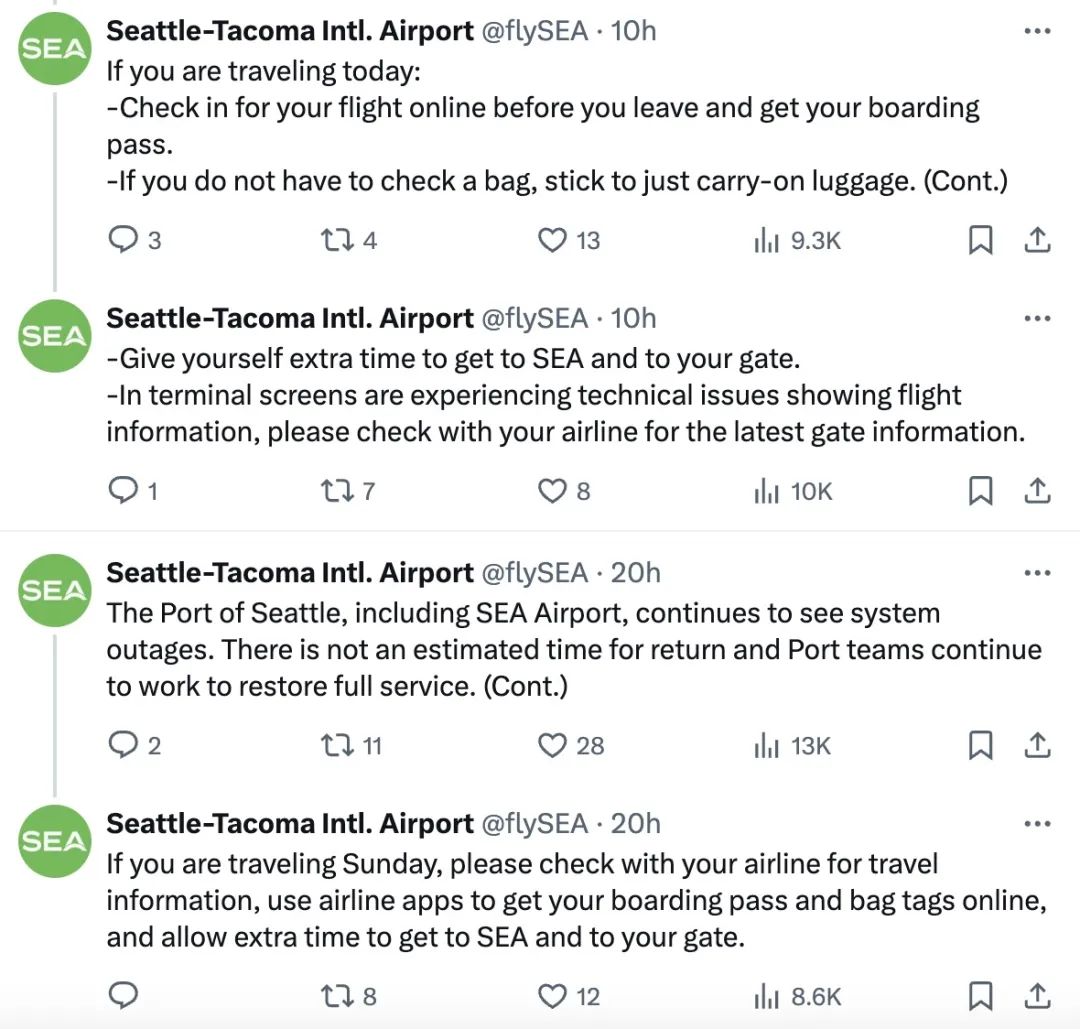1080x1029 pixels.
Task: Share the 'traveling Sunday' tweet
Action: point(1037,996)
